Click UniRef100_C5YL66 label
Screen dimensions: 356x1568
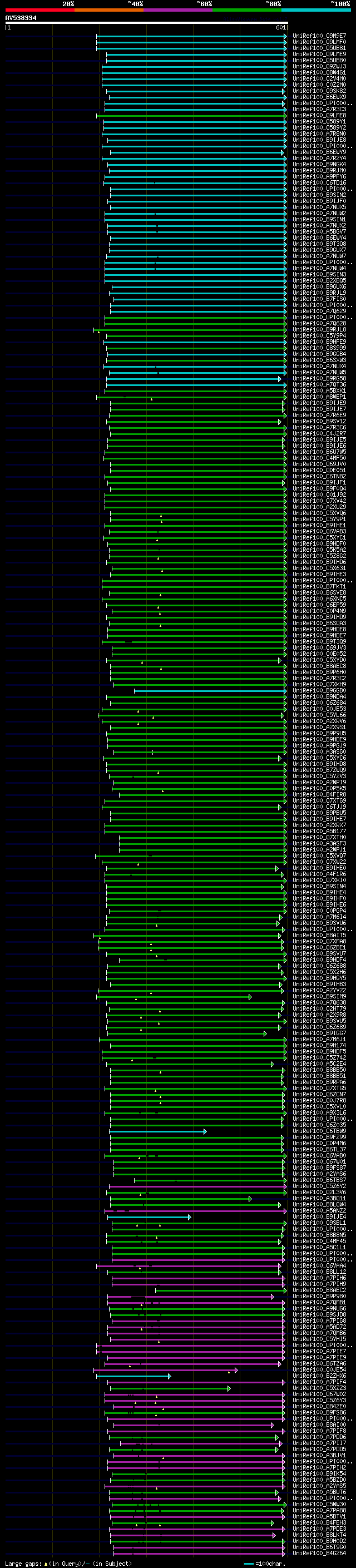[319, 715]
